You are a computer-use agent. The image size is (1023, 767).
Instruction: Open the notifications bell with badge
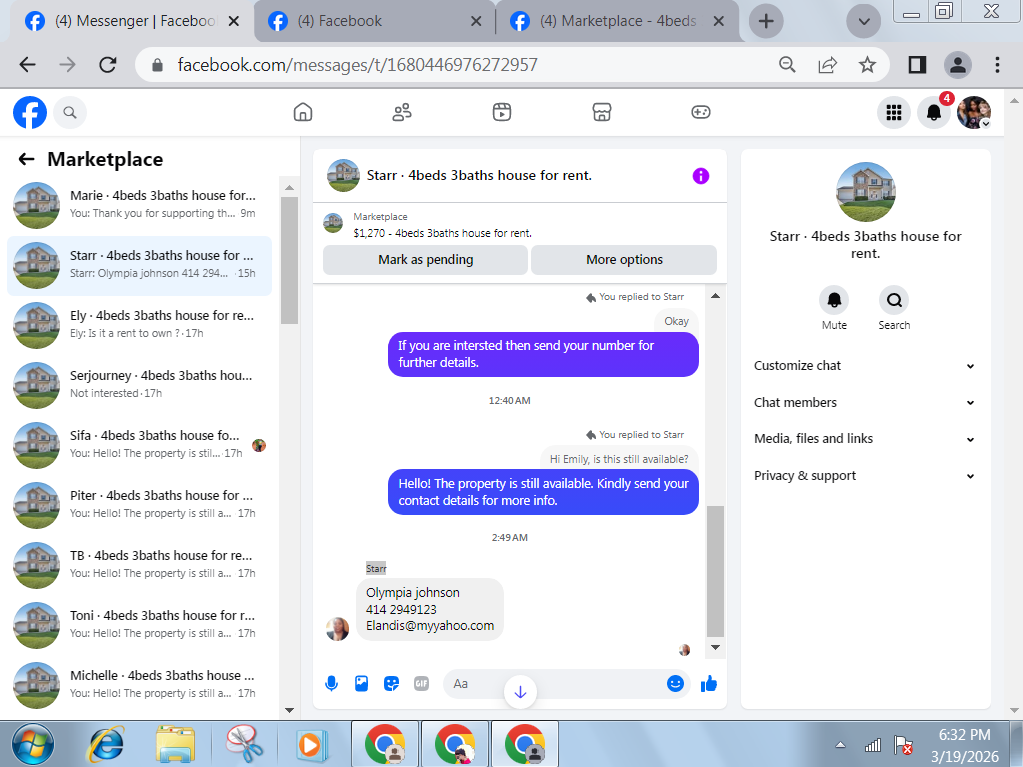(x=934, y=112)
